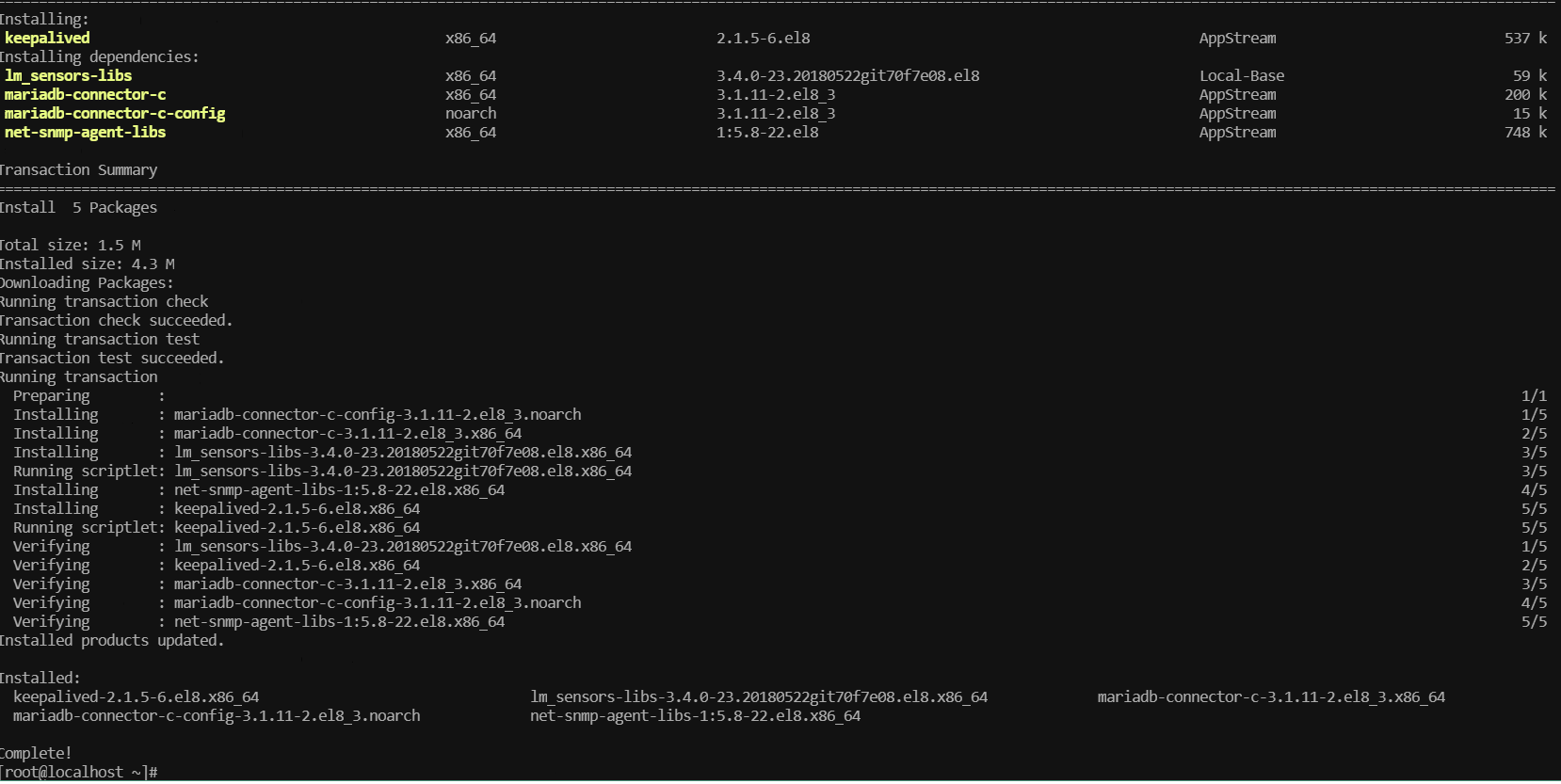The width and height of the screenshot is (1561, 784).
Task: Click the 'Total size: 1.5 M' line
Action: 71,246
